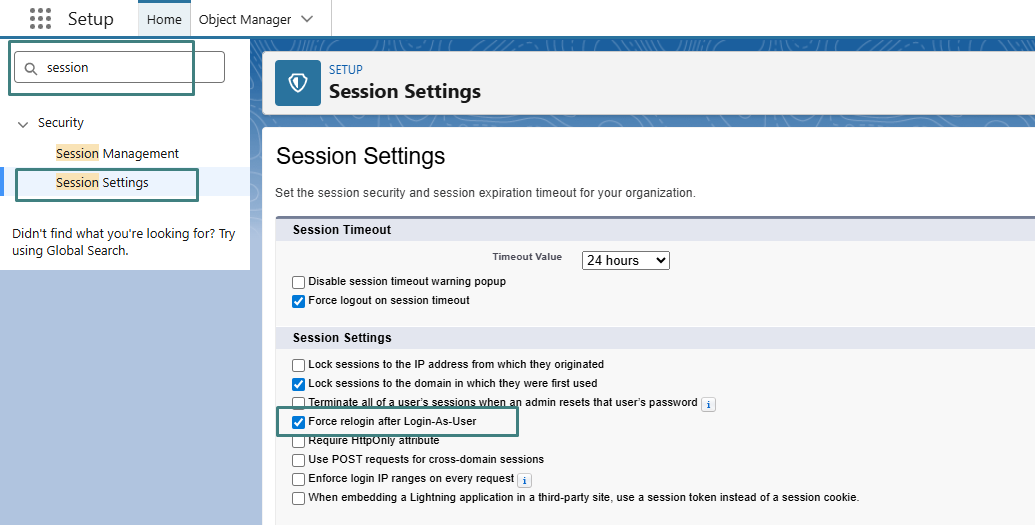The image size is (1035, 525).
Task: Open the App Launcher grid icon
Action: click(x=40, y=19)
